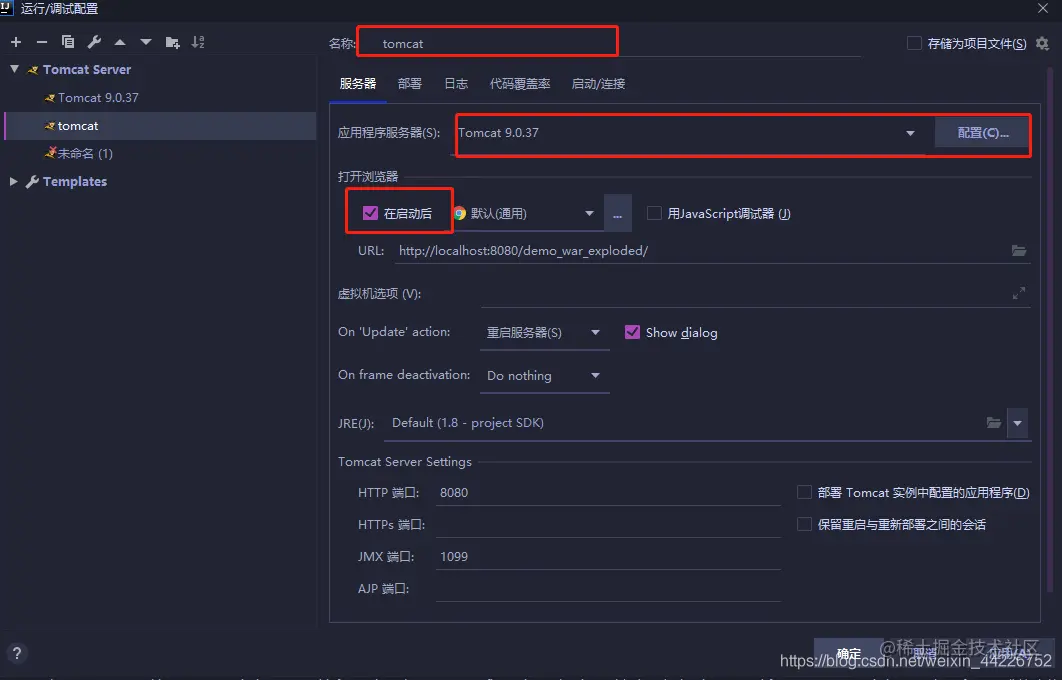The height and width of the screenshot is (680, 1062).
Task: Click the new folder icon in toolbar
Action: pos(170,42)
